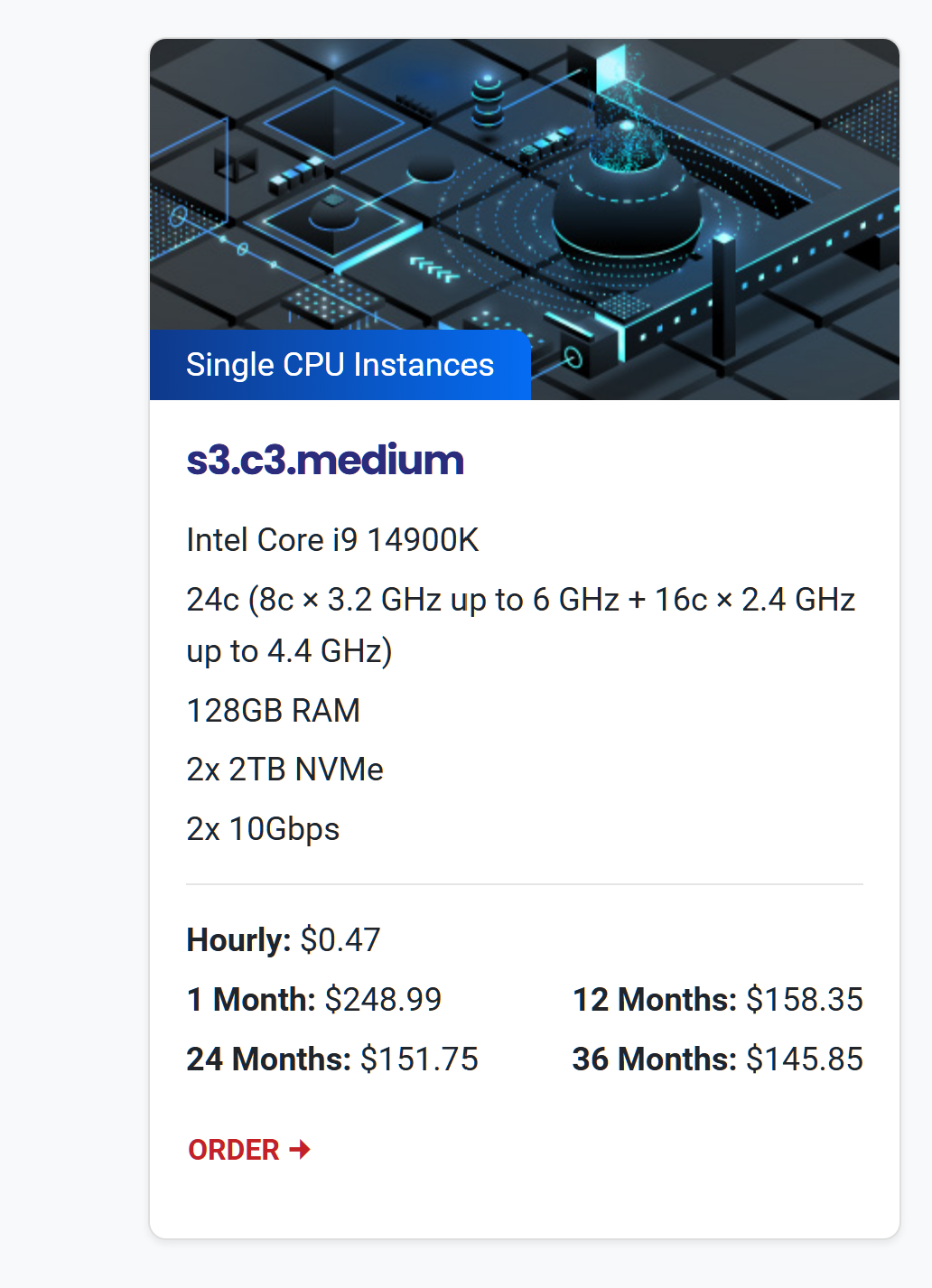The image size is (932, 1288).
Task: Click the ORDER link
Action: pyautogui.click(x=233, y=1149)
